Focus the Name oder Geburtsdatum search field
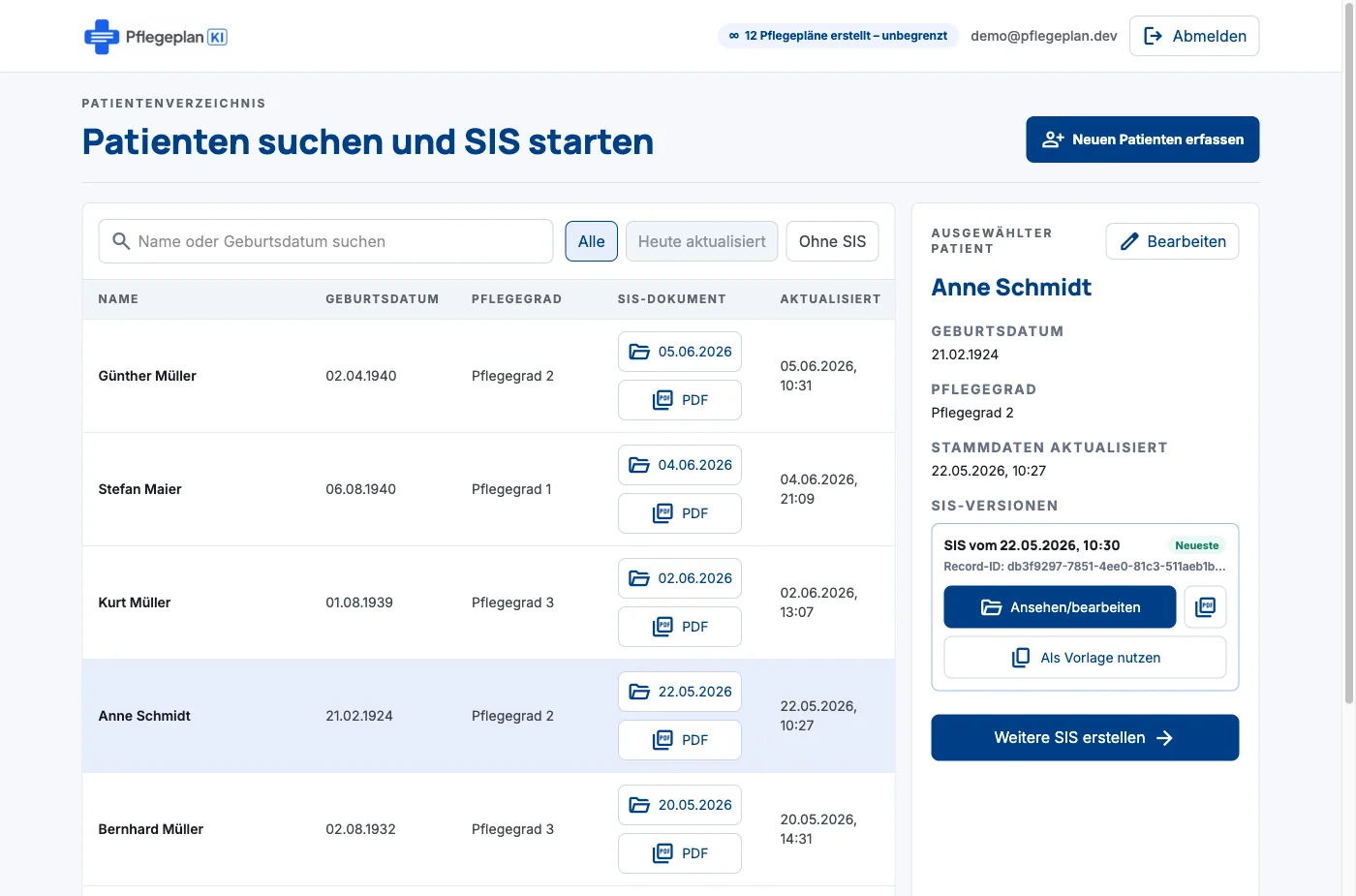This screenshot has height=896, width=1356. coord(325,241)
